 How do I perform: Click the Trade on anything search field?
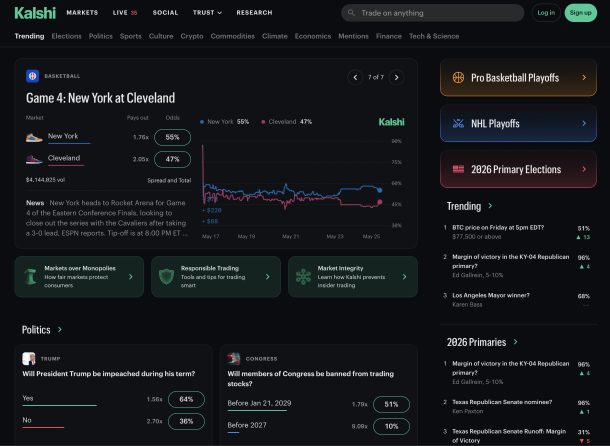[x=433, y=13]
